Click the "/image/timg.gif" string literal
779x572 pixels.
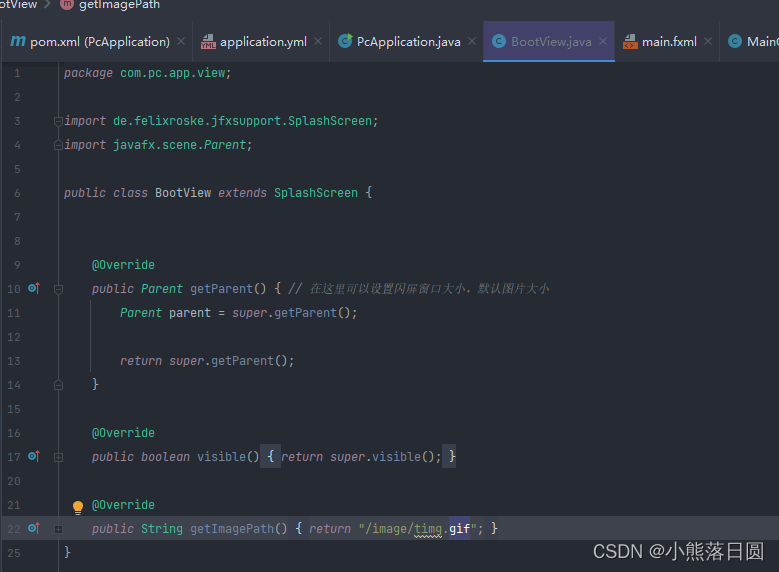coord(418,529)
